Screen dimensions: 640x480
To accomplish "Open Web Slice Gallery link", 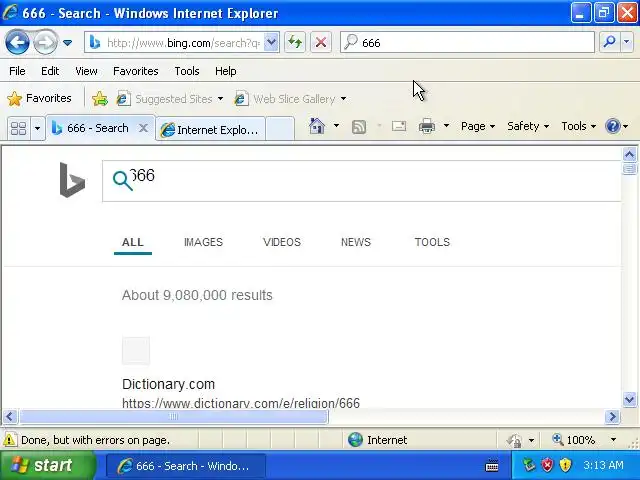I will point(290,99).
